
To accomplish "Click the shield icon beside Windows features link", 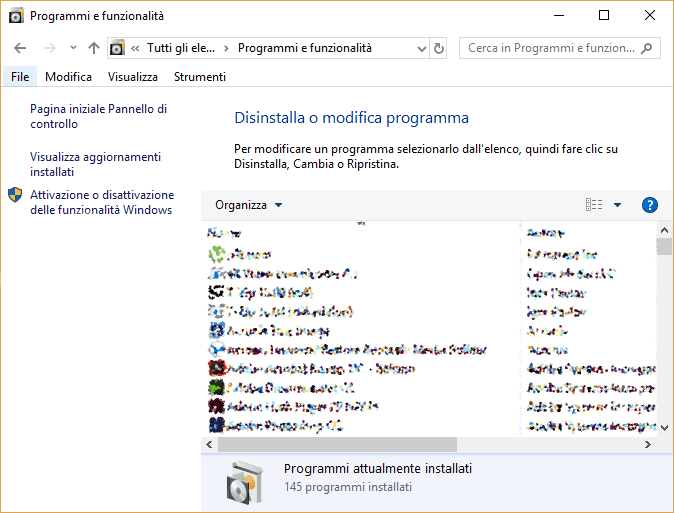I will [15, 195].
